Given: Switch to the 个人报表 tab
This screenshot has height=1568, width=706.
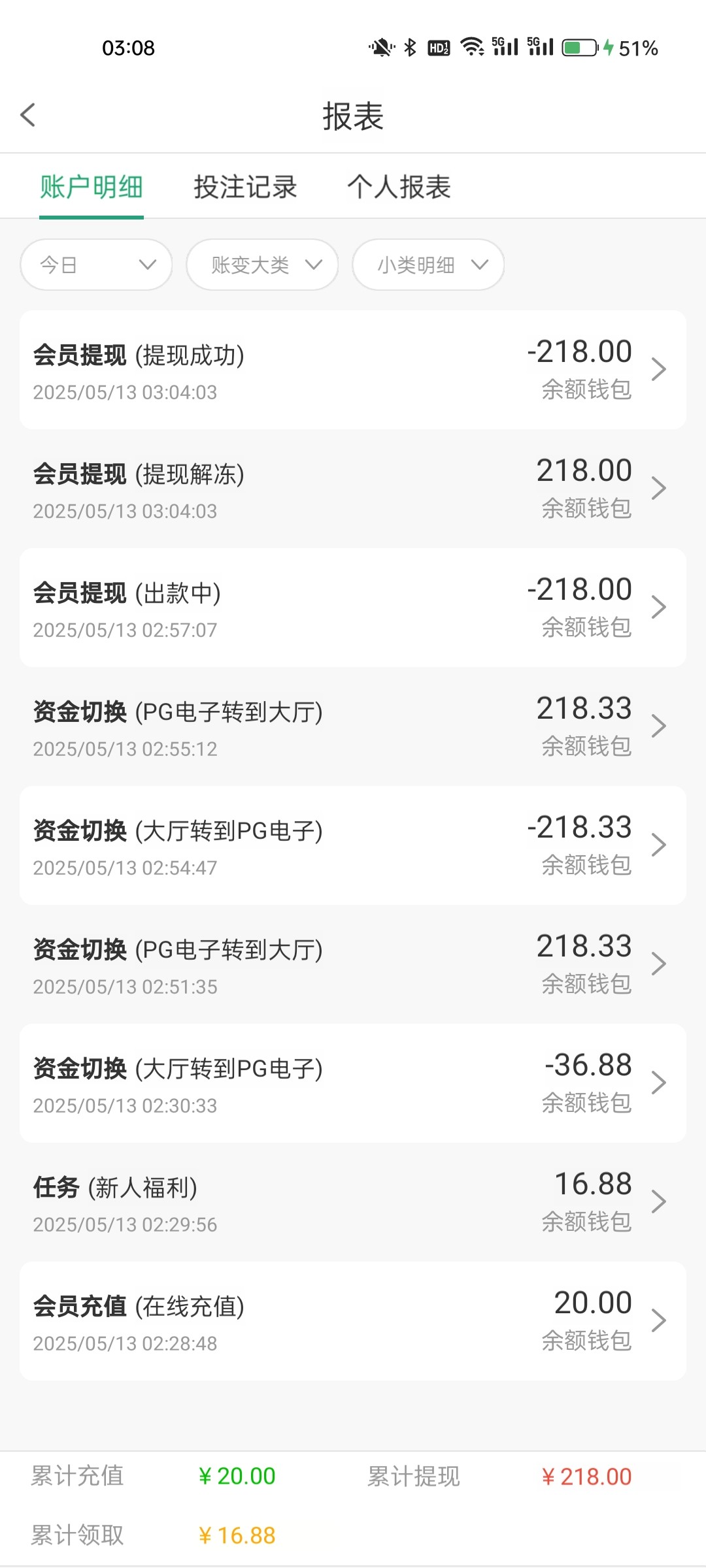Looking at the screenshot, I should point(399,187).
